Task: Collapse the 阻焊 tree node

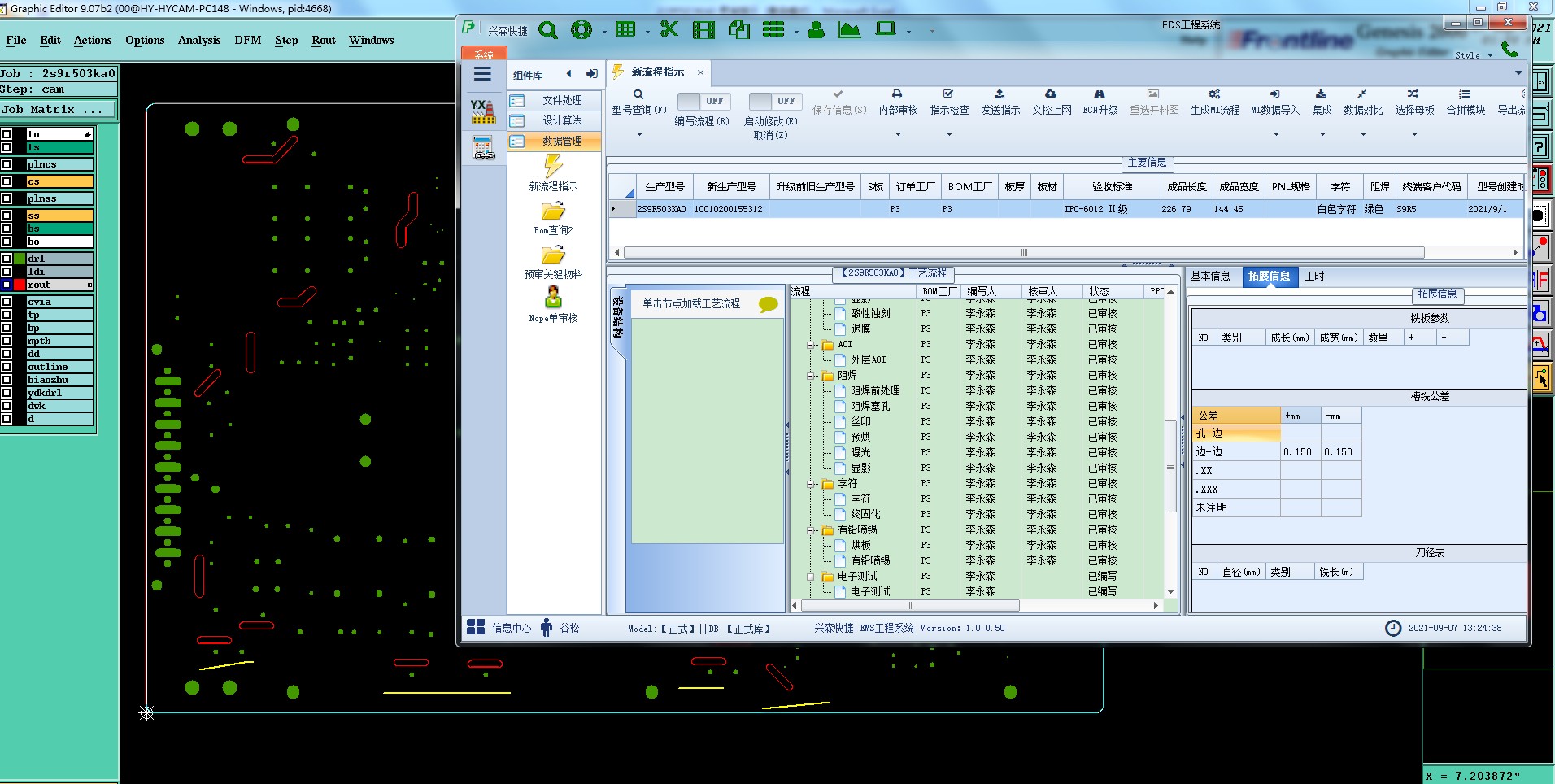Action: (x=811, y=376)
